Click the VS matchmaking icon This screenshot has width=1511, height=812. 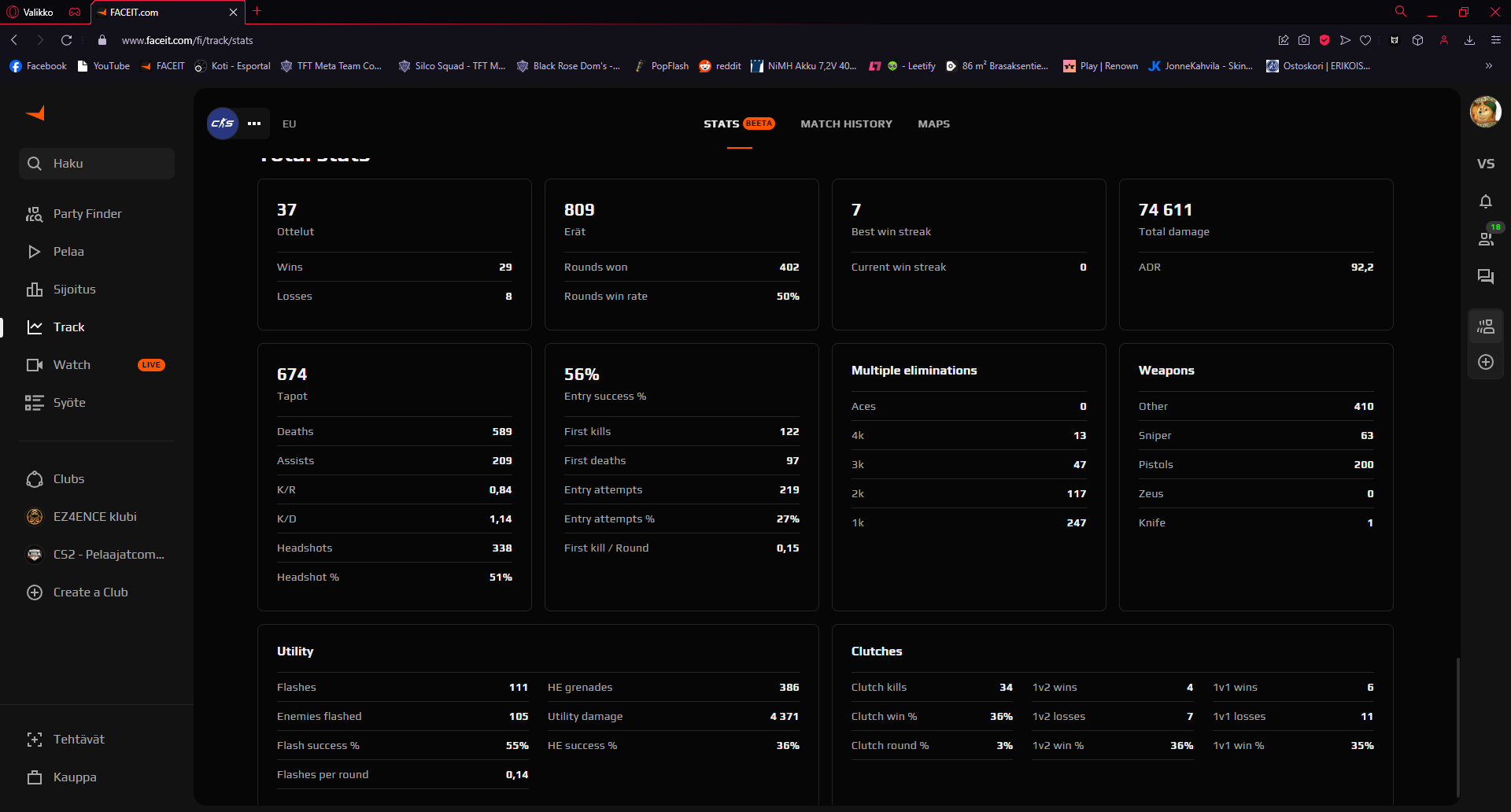point(1485,164)
